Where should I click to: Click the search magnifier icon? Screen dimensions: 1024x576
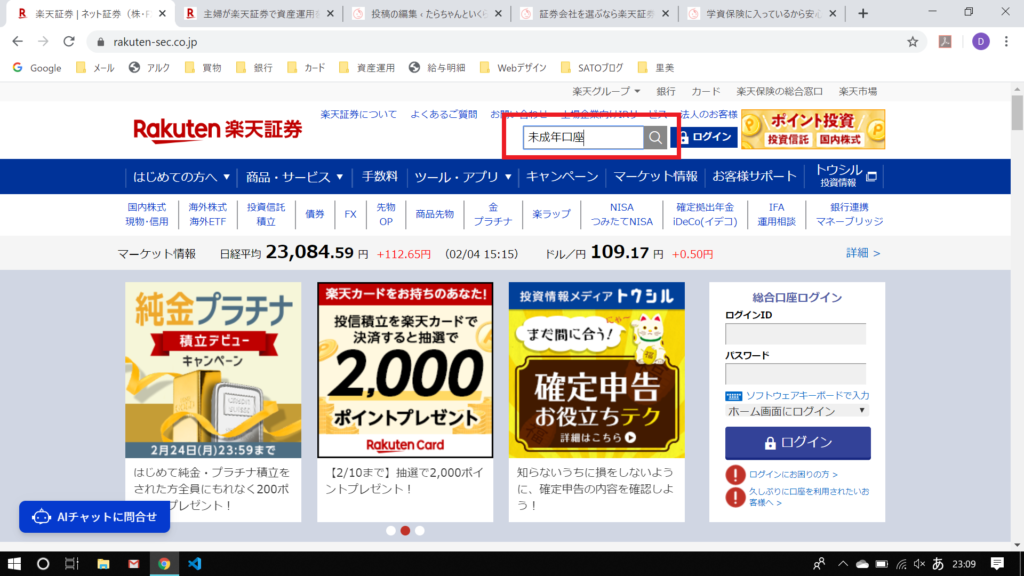[655, 137]
